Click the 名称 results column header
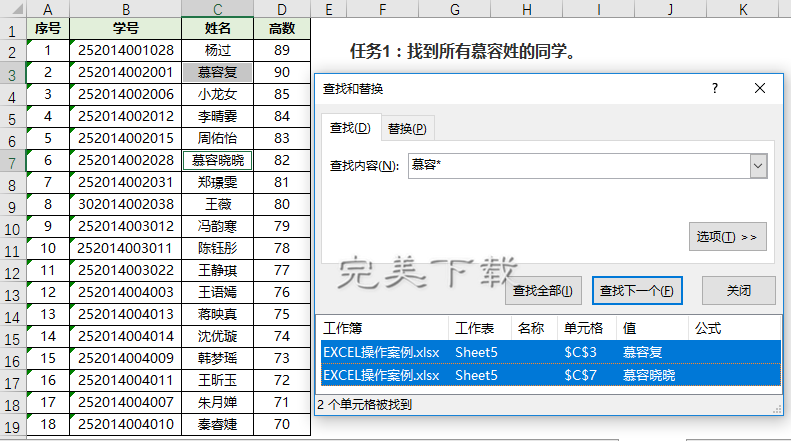The image size is (791, 441). pyautogui.click(x=535, y=328)
